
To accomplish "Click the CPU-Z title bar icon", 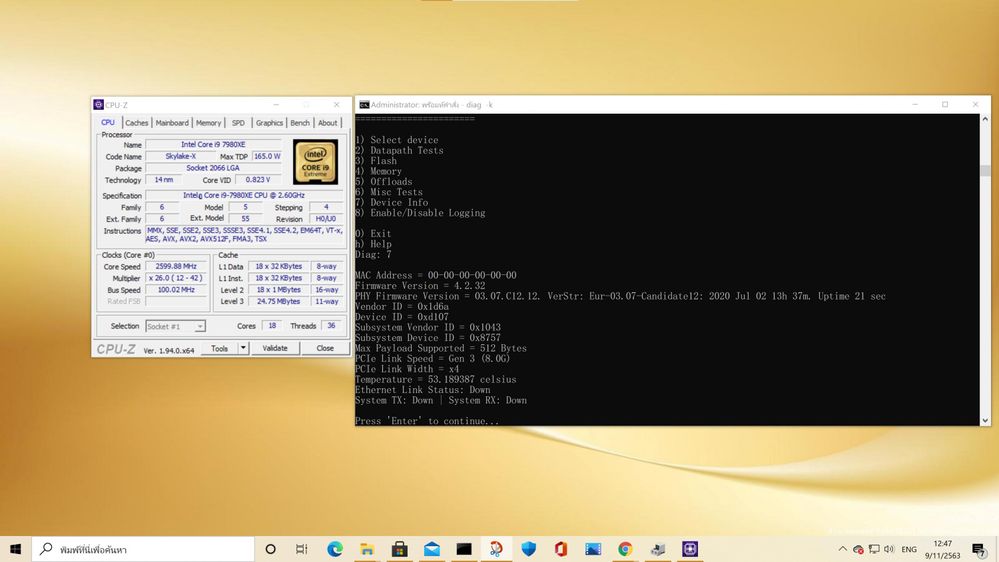I will 99,104.
